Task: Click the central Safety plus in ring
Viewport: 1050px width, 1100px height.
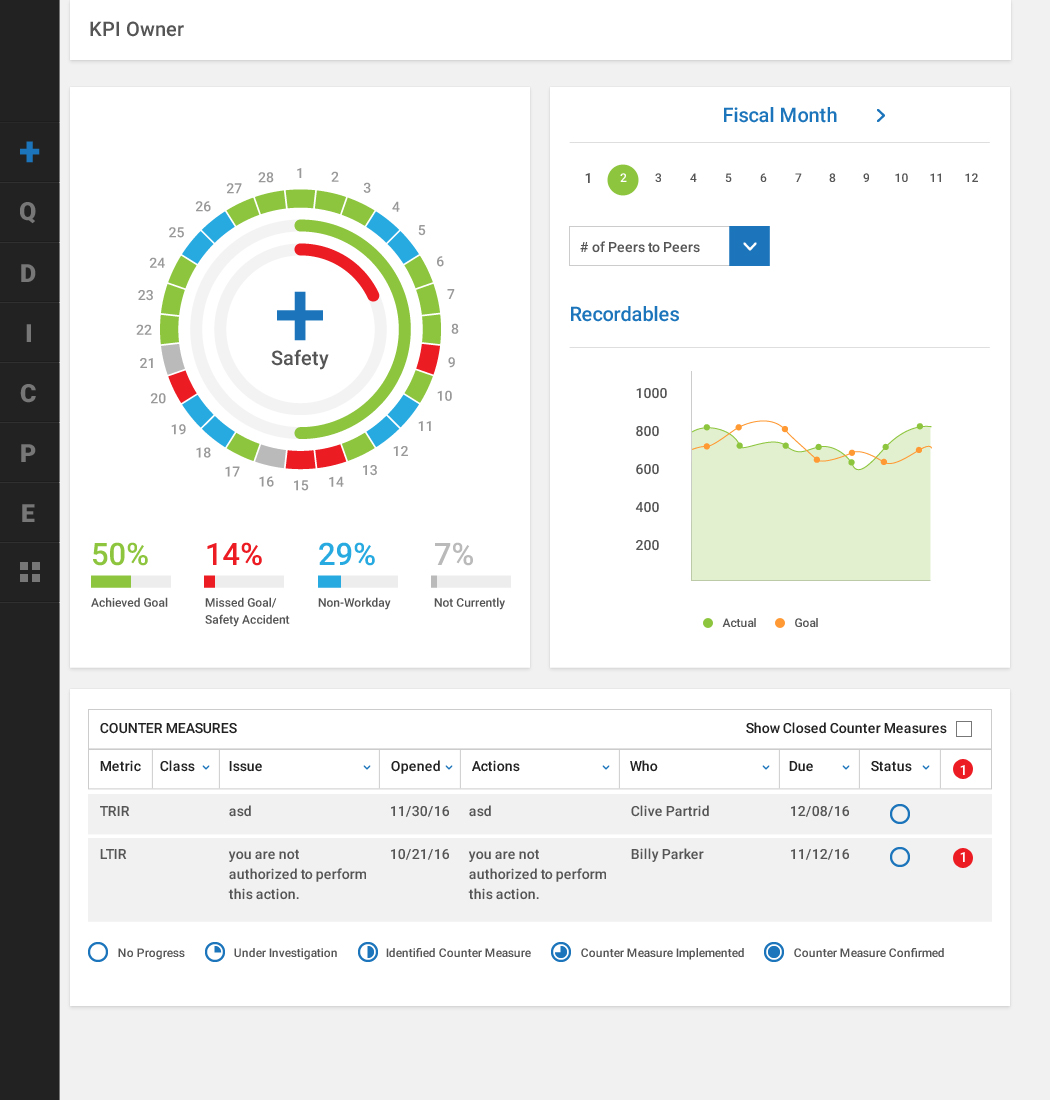Action: 300,315
